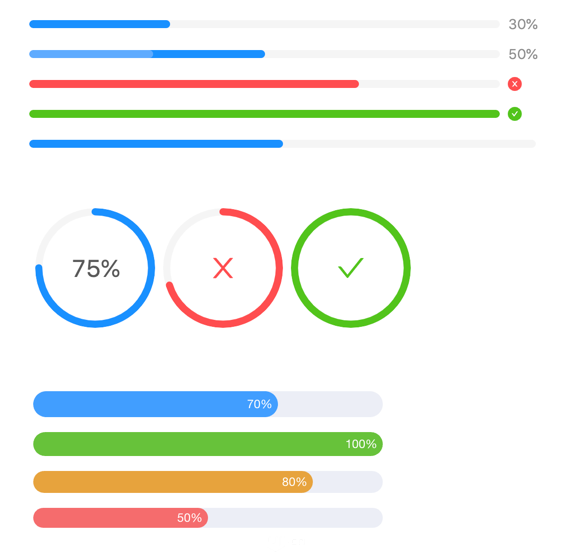
Task: Click the 100% text inside green bar
Action: (x=361, y=444)
